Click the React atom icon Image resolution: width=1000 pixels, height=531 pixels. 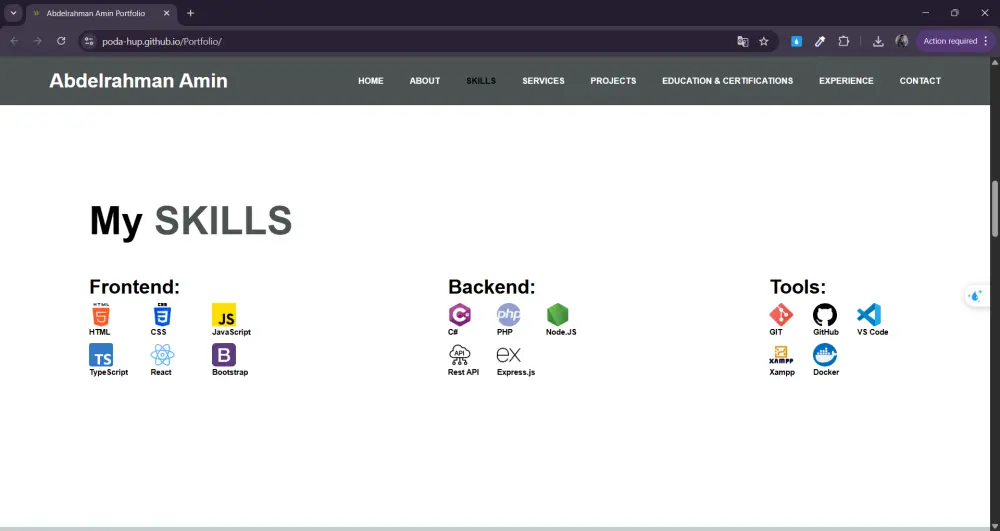[x=162, y=355]
